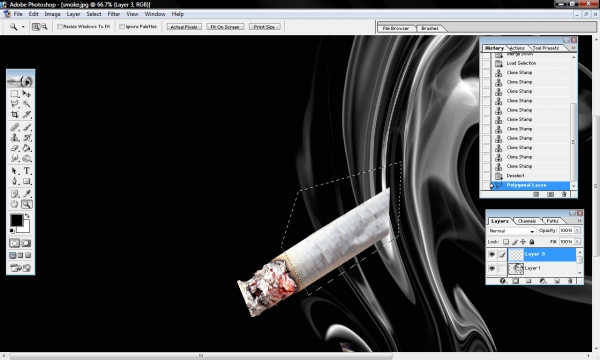This screenshot has width=600, height=360.
Task: Select the Brush tool
Action: (x=26, y=127)
